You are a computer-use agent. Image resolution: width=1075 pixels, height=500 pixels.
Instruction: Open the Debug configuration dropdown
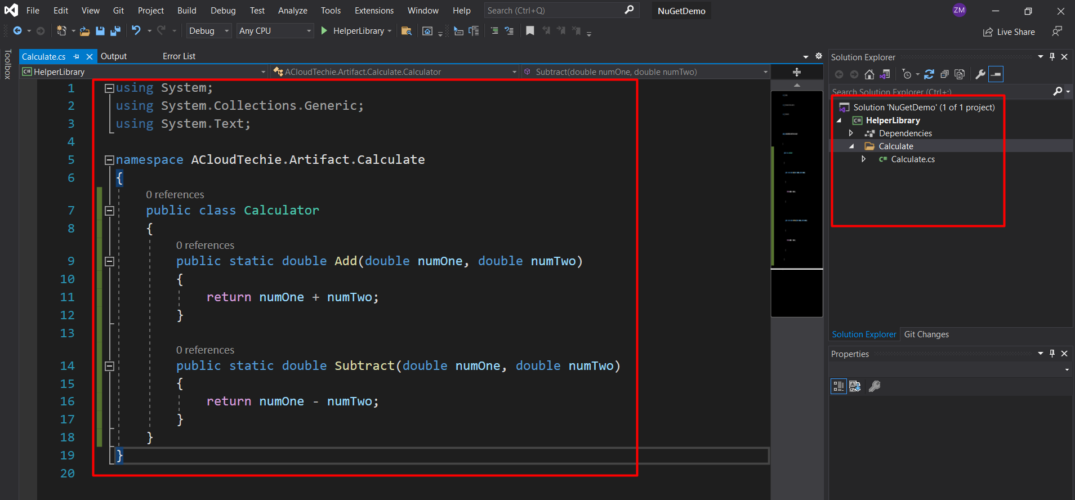pyautogui.click(x=208, y=31)
